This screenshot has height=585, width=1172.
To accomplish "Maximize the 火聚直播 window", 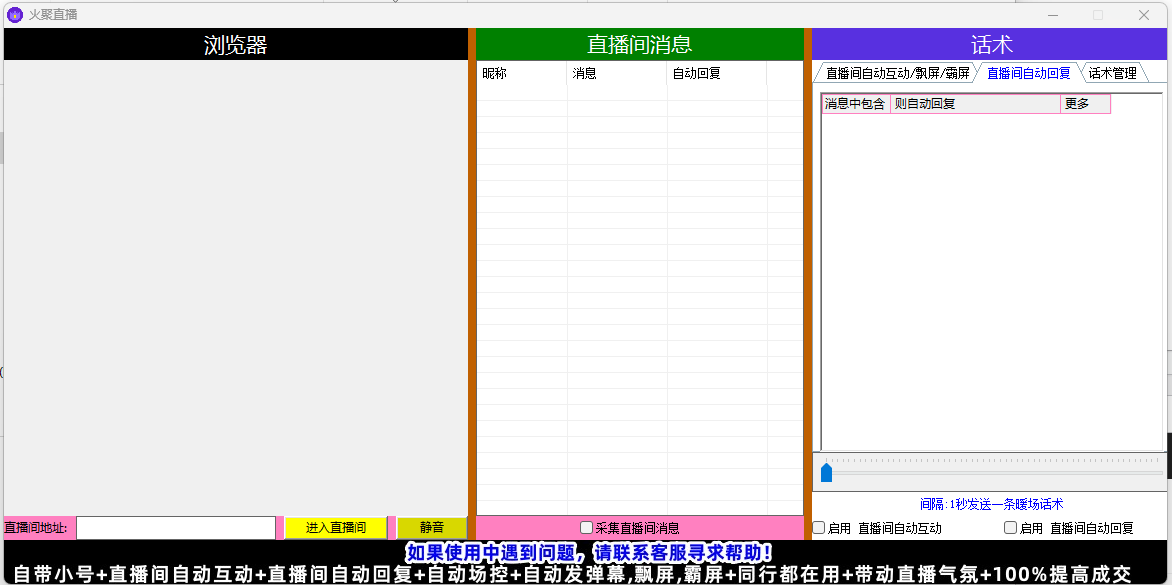I will tap(1098, 15).
